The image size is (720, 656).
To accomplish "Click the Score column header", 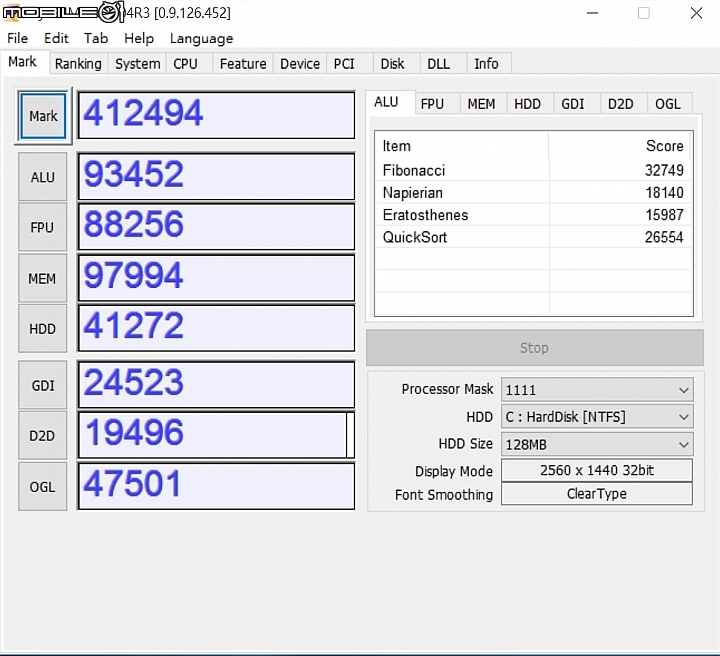I will pos(619,146).
